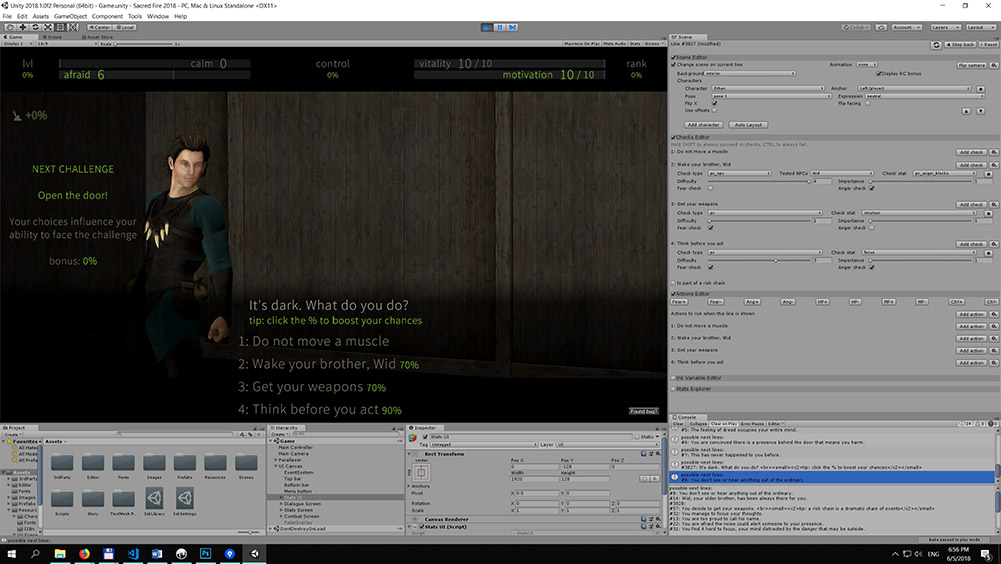Image resolution: width=1001 pixels, height=564 pixels.
Task: Enable 'Is part of a risk chain'
Action: 673,283
